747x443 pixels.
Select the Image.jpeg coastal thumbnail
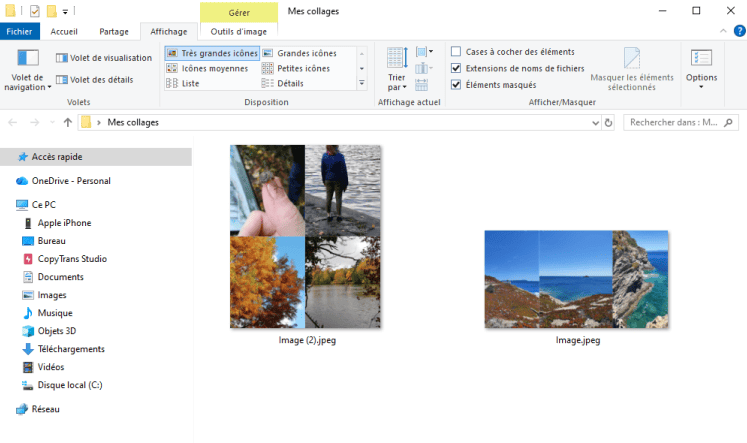pyautogui.click(x=576, y=279)
